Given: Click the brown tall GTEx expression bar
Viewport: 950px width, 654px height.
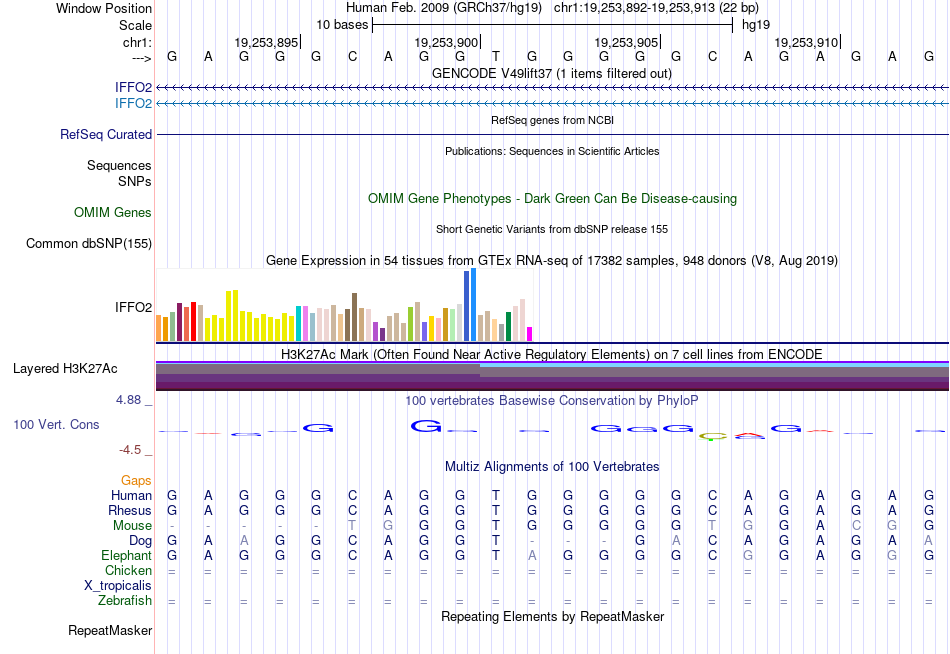Looking at the screenshot, I should click(354, 317).
